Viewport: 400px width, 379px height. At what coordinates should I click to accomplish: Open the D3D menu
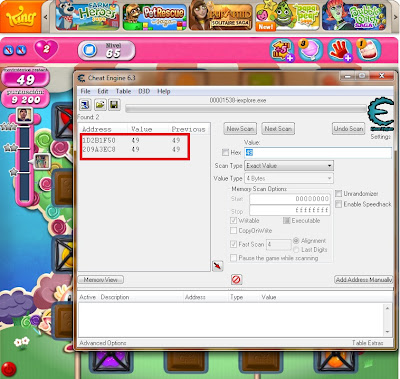coord(144,91)
